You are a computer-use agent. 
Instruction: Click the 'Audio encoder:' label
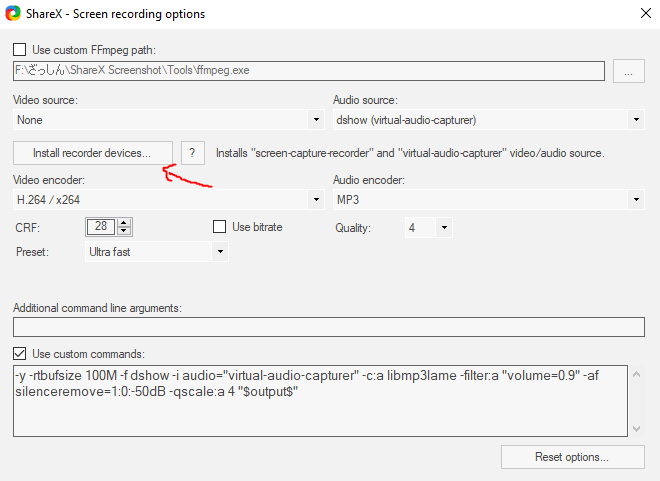coord(369,180)
